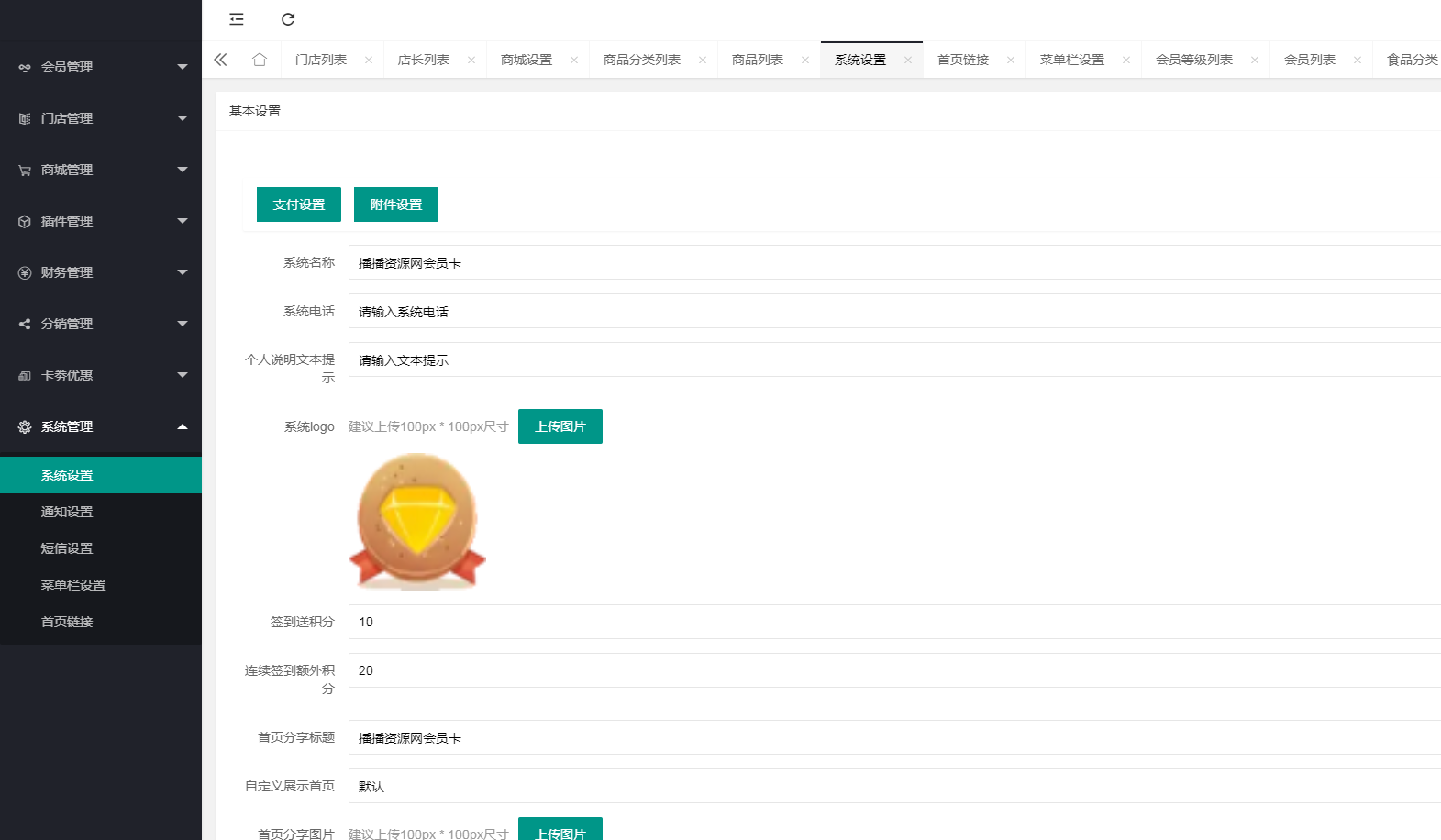Click the 插件管理 cube icon
1441x840 pixels.
(25, 221)
